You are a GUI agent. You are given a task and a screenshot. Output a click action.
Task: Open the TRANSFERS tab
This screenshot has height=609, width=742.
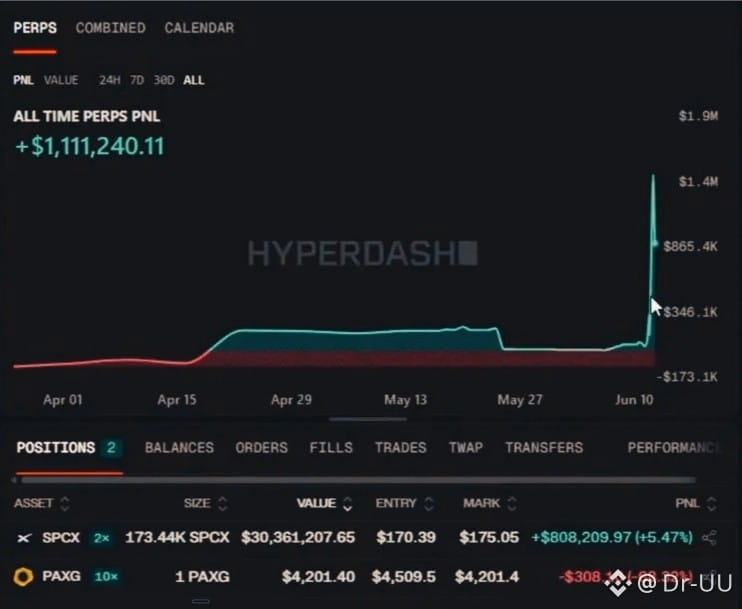pos(544,448)
